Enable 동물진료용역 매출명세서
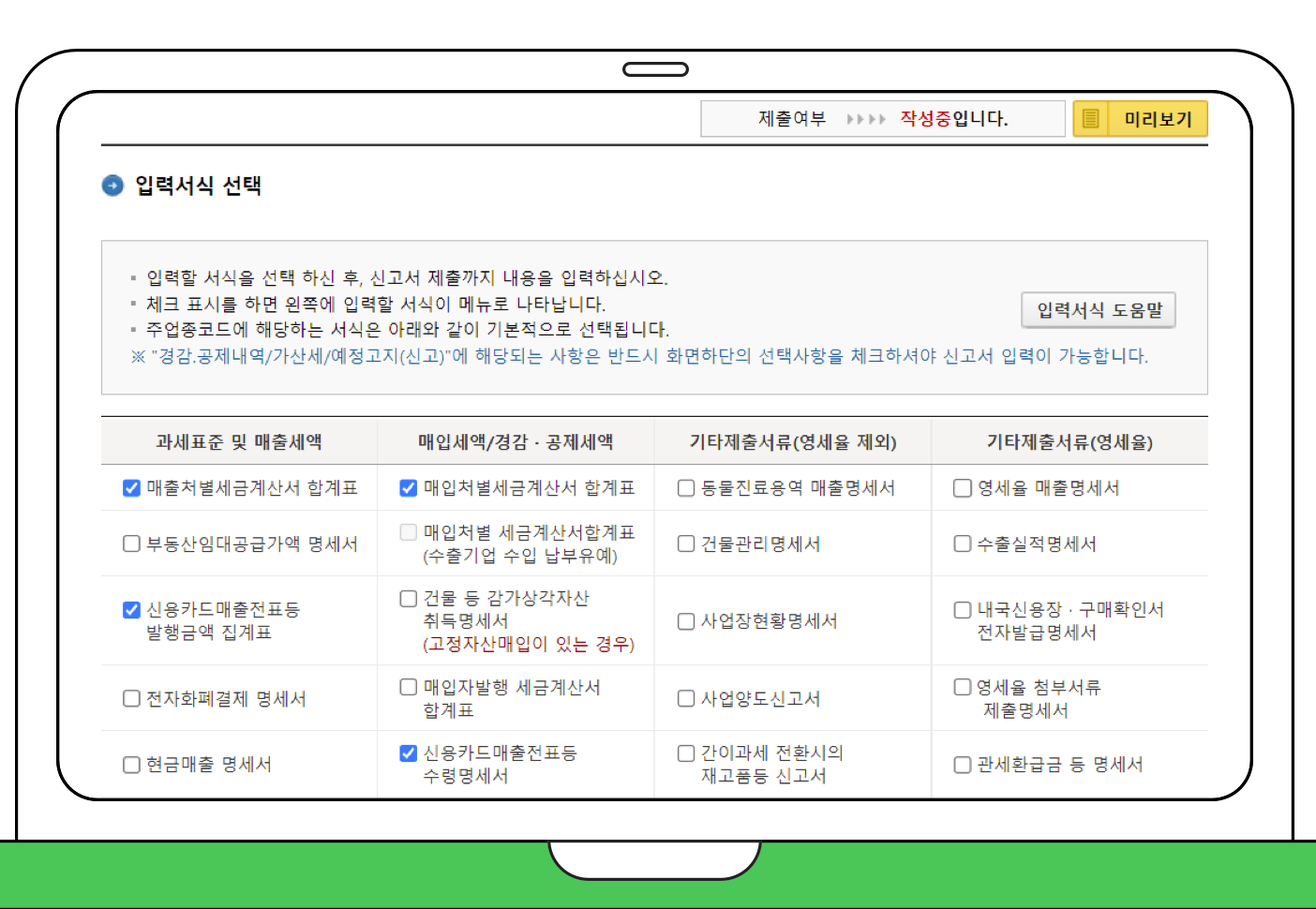The image size is (1316, 909). click(x=685, y=487)
